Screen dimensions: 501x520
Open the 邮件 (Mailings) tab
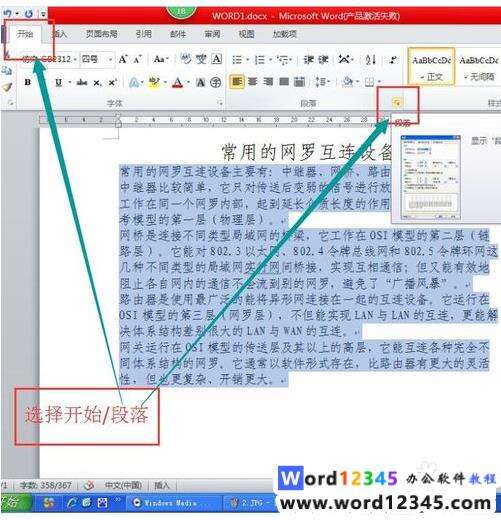point(178,34)
